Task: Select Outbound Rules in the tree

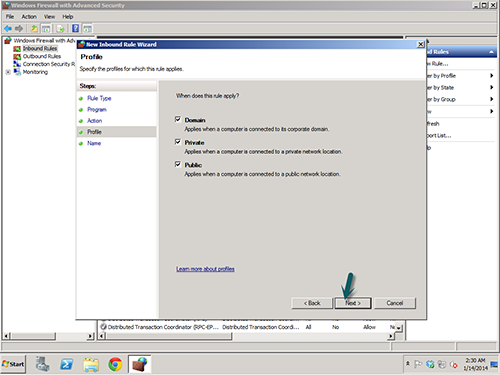Action: pos(42,56)
